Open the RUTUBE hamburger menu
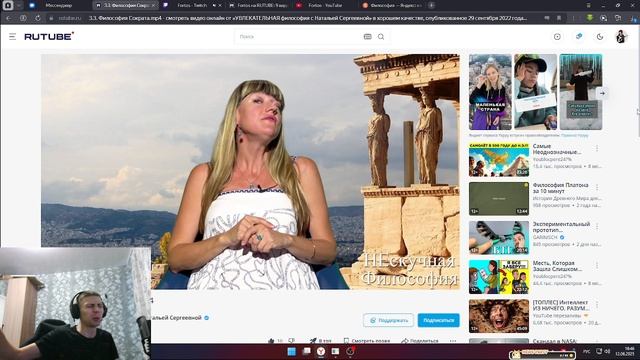 coord(13,37)
